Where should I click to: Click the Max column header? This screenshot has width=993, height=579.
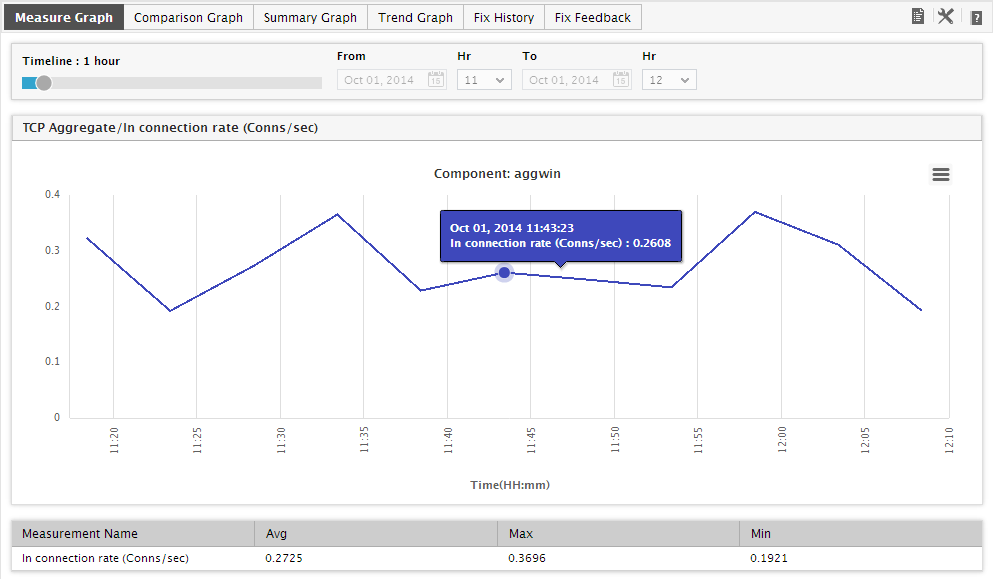tap(619, 534)
